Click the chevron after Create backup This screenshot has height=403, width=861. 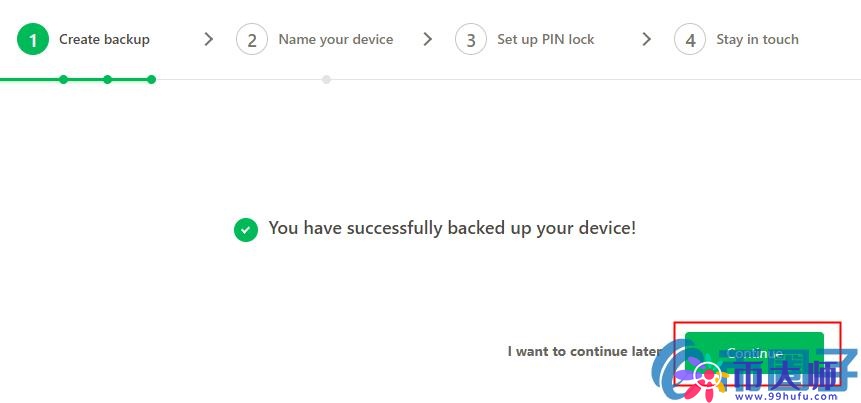click(208, 39)
